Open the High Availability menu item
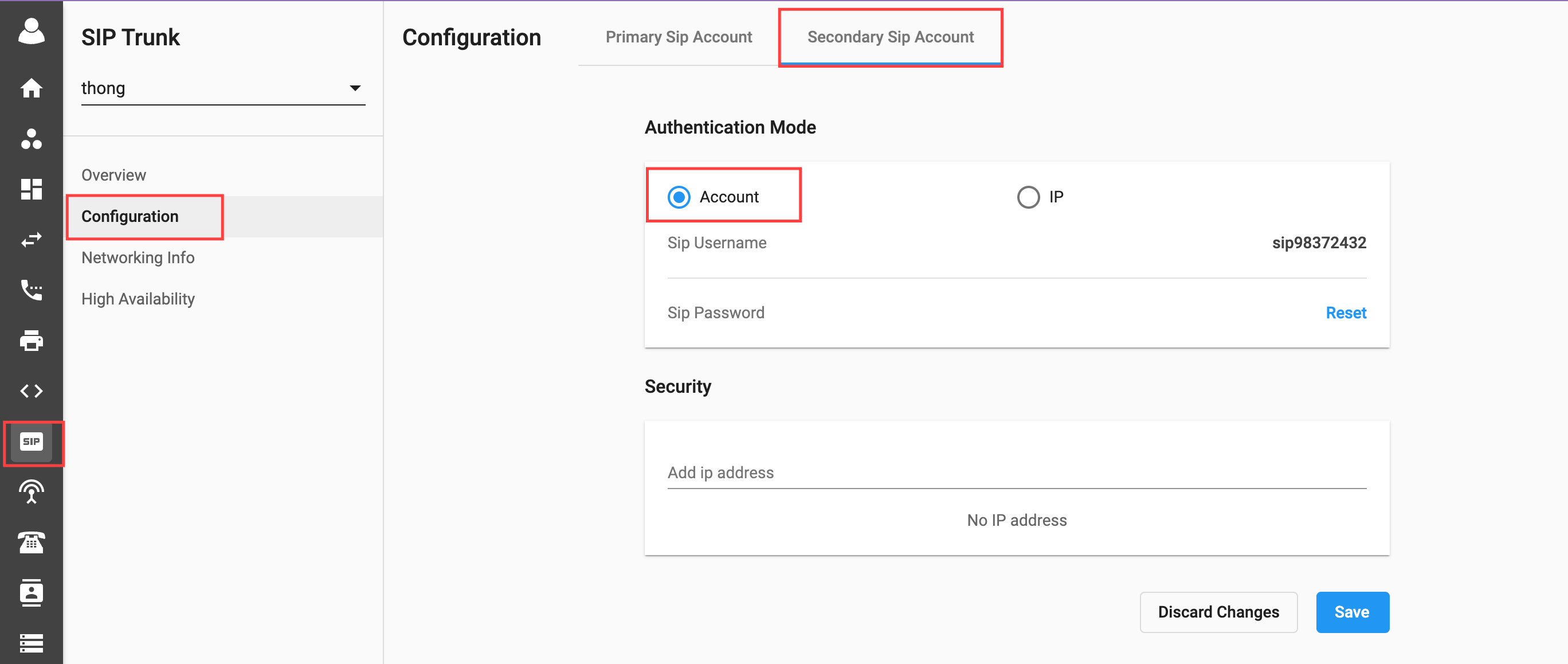The width and height of the screenshot is (1568, 664). (x=138, y=299)
